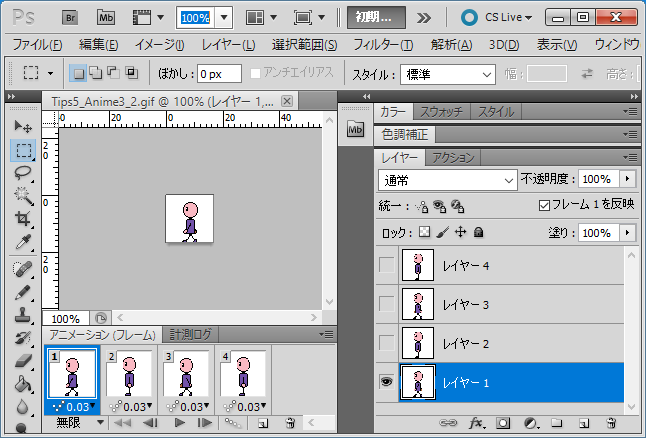This screenshot has width=646, height=438.
Task: Open 不透明度 slider arrow
Action: [x=627, y=179]
